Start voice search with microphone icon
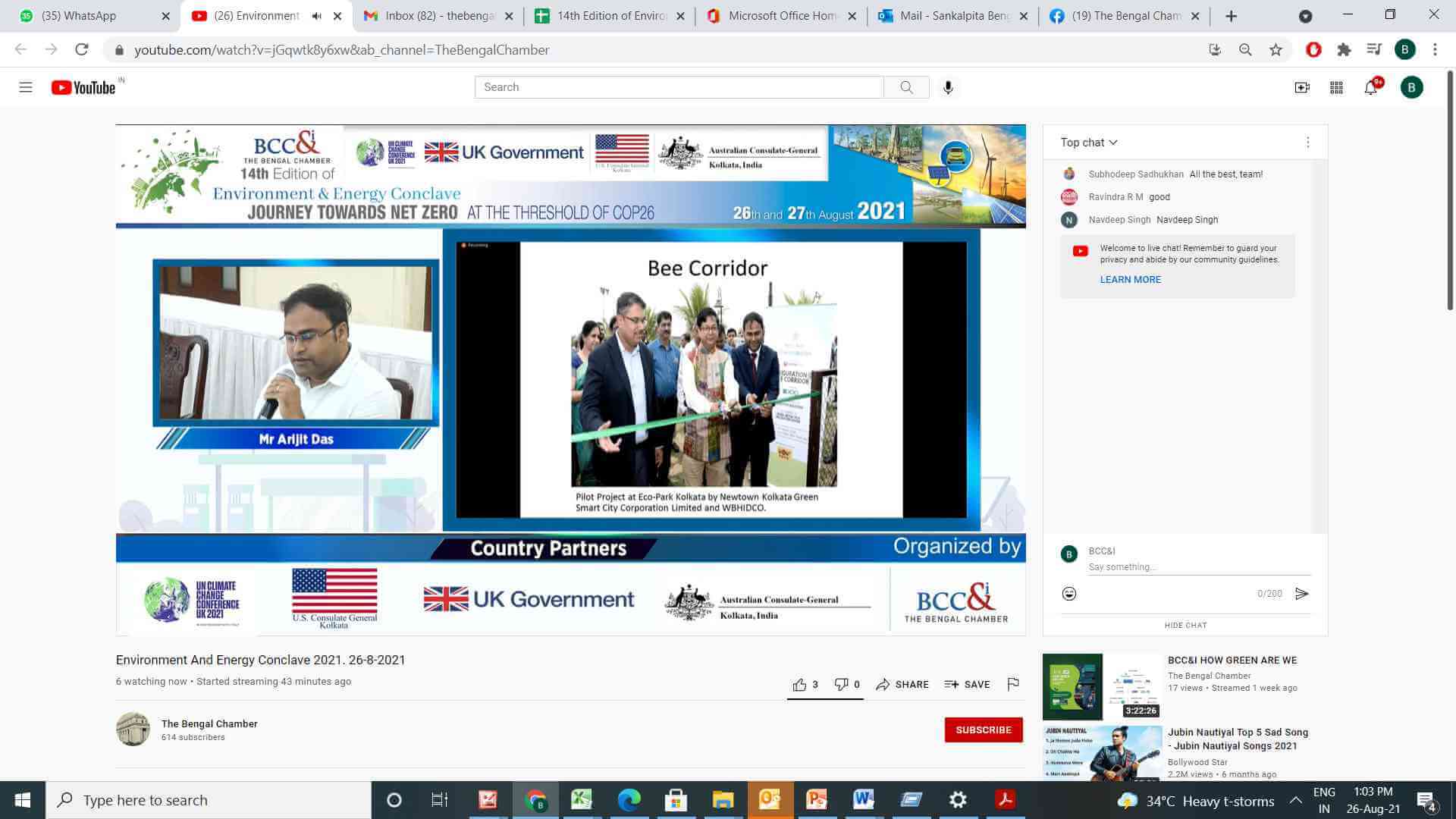 click(x=948, y=87)
